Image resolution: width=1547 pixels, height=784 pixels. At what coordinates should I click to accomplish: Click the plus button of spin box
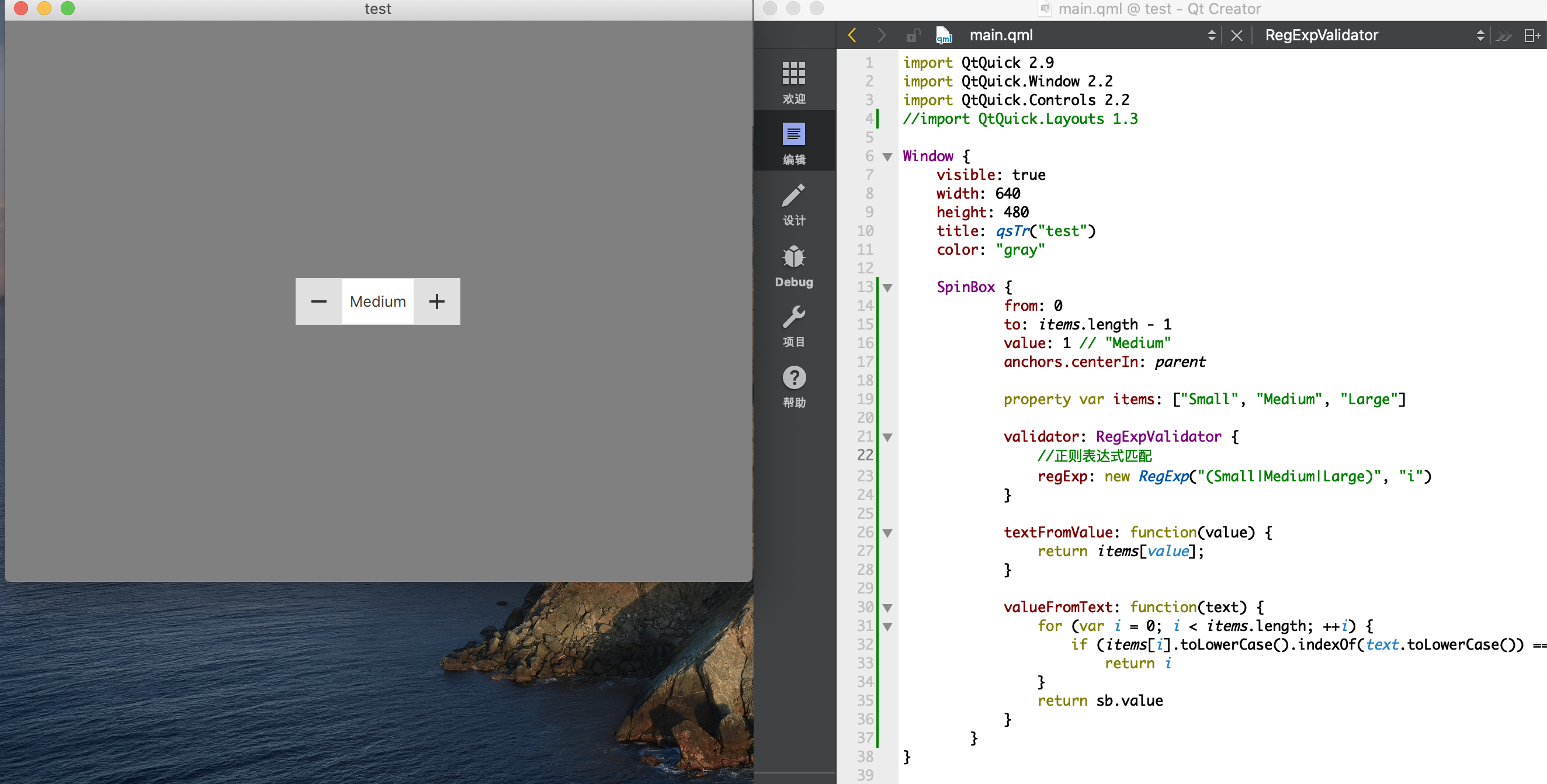click(436, 301)
